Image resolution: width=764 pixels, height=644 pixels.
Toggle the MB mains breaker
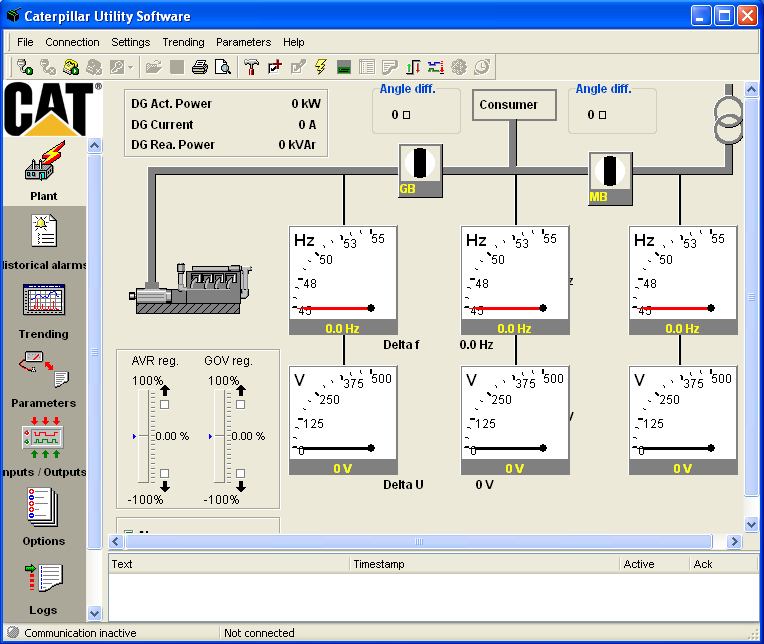tap(611, 178)
